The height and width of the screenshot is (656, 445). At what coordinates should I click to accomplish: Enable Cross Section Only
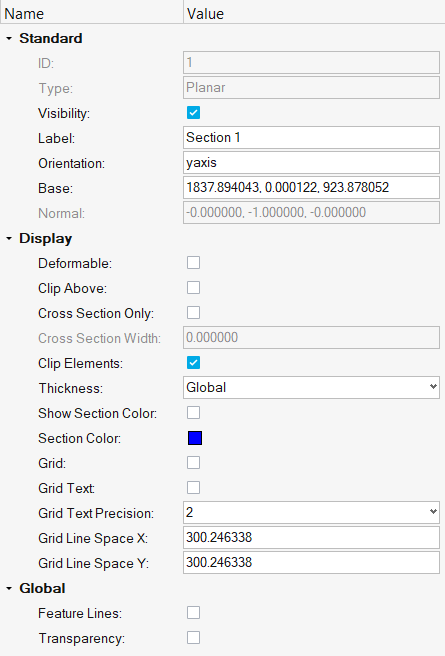[193, 313]
